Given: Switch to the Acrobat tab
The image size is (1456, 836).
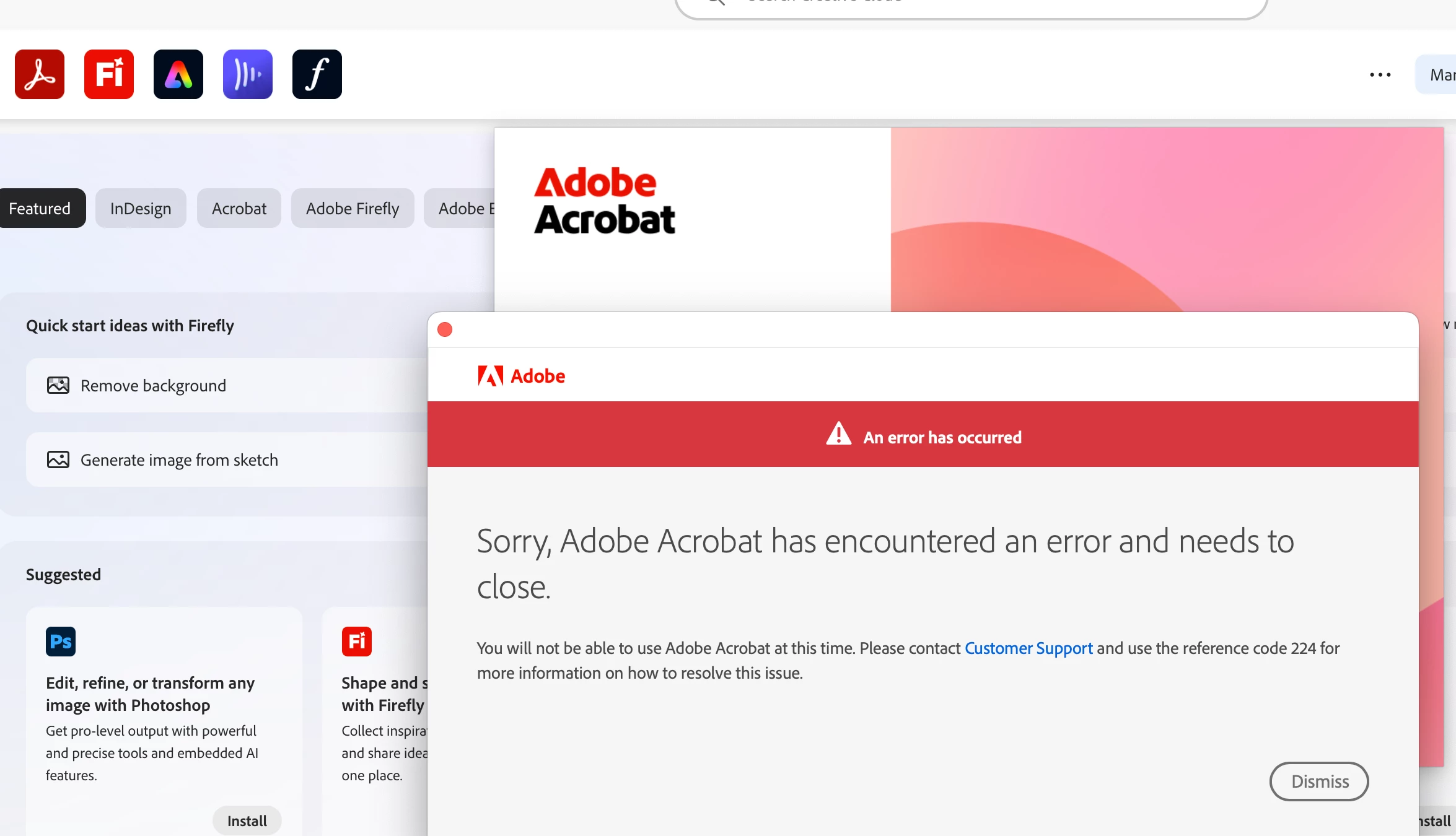Looking at the screenshot, I should pyautogui.click(x=239, y=208).
